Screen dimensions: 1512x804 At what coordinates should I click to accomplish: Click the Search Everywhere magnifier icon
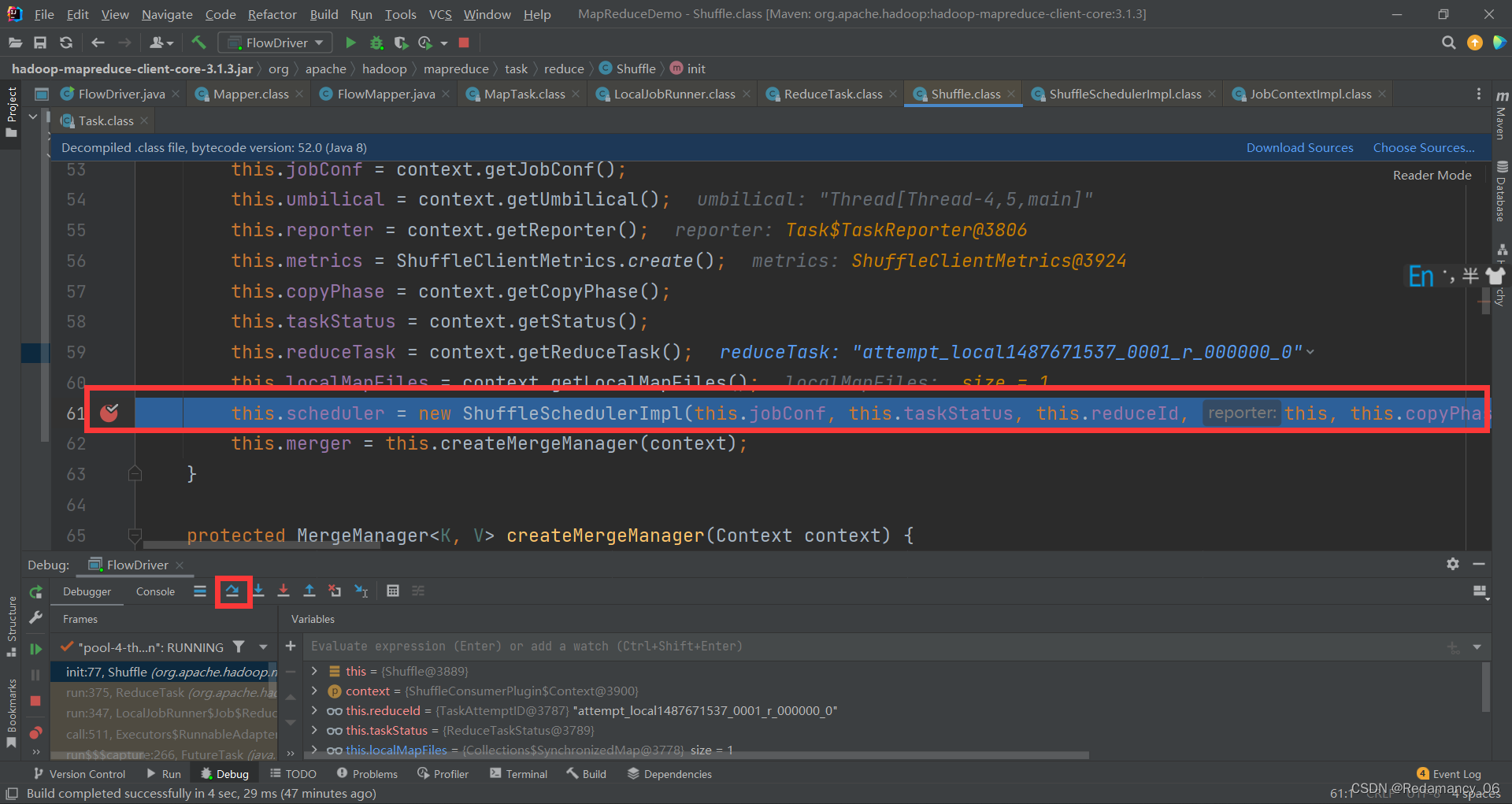pos(1448,43)
